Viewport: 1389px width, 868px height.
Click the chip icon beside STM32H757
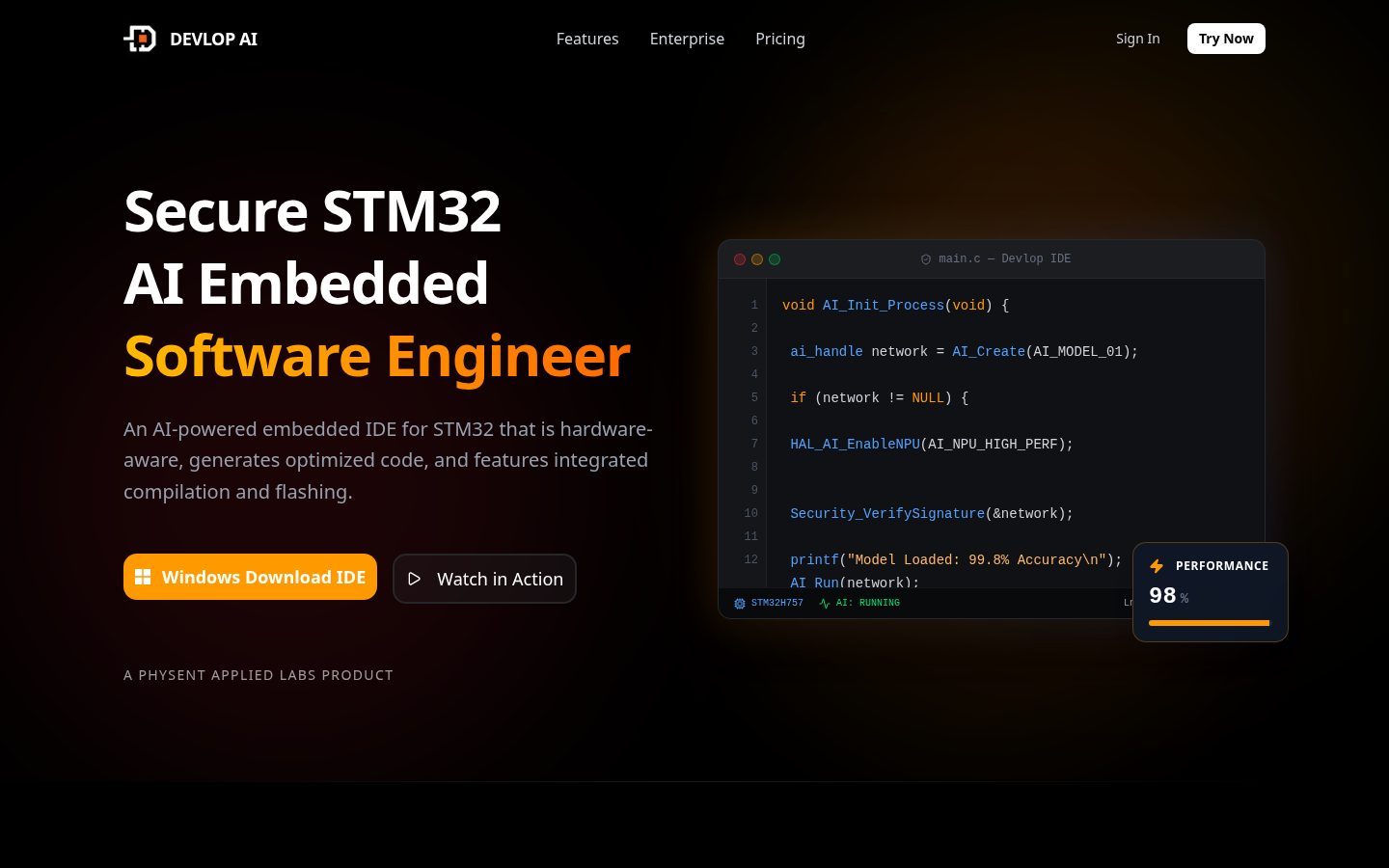pyautogui.click(x=740, y=604)
